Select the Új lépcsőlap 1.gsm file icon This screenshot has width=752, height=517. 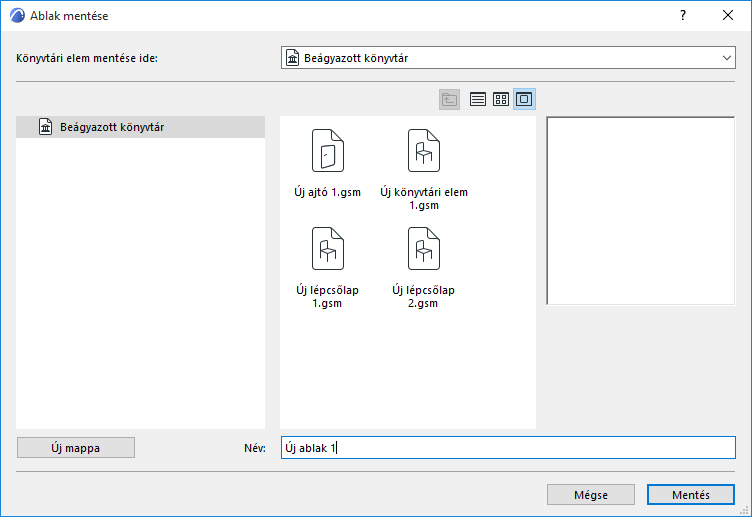point(328,248)
